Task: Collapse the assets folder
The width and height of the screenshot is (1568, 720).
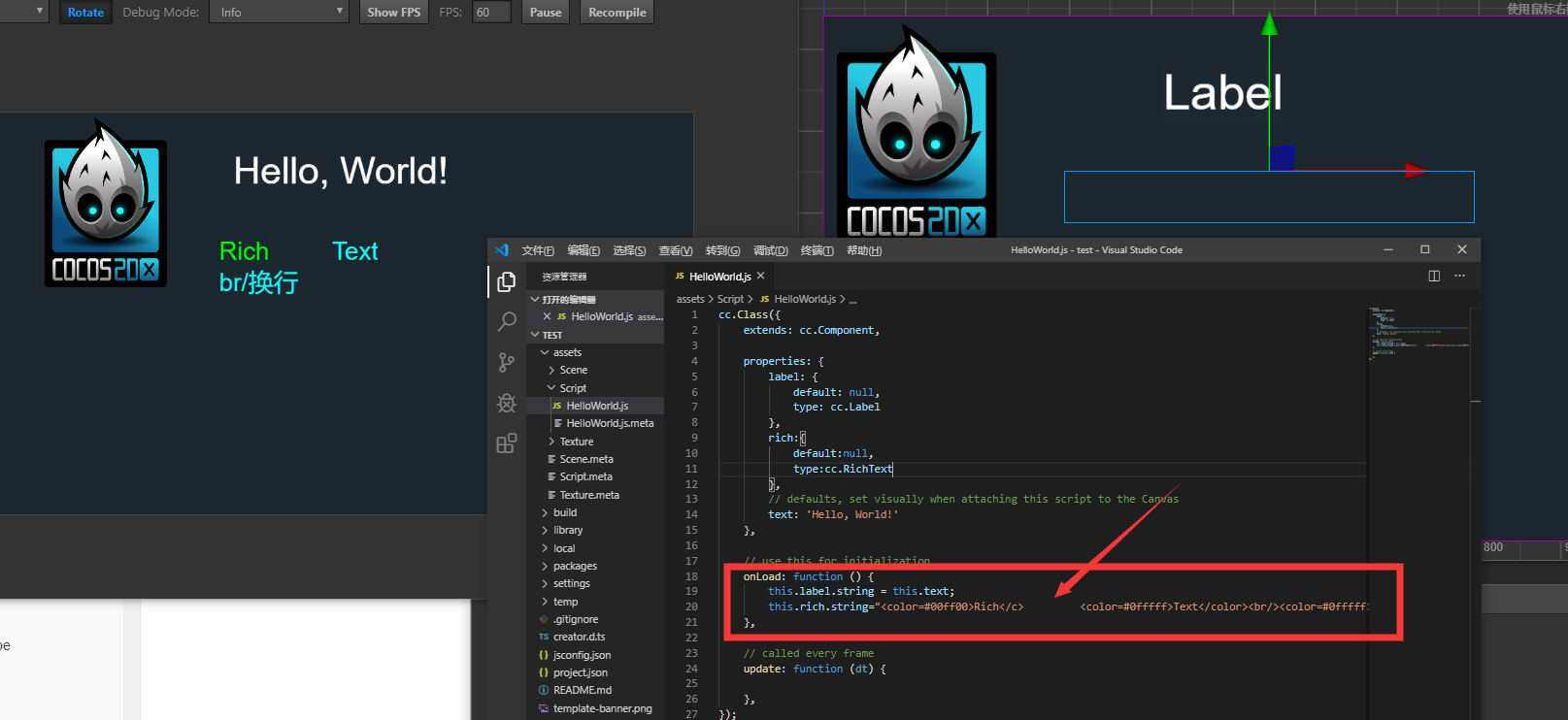Action: [x=545, y=352]
